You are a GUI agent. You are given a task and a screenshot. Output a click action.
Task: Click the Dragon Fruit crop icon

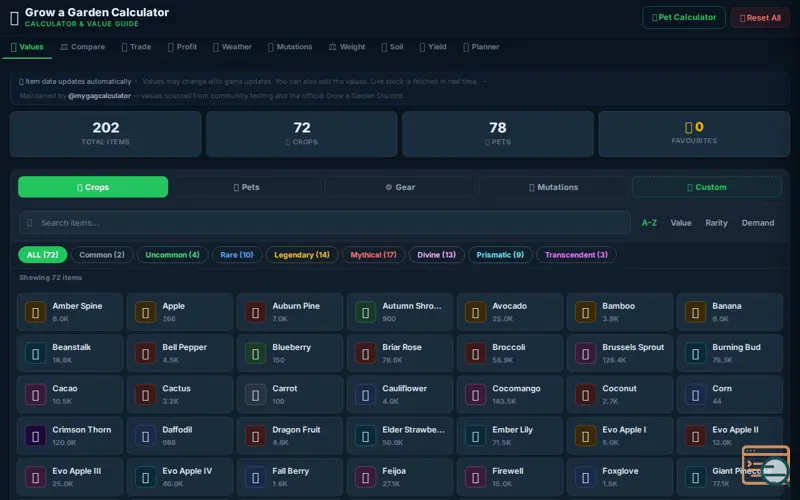[255, 436]
